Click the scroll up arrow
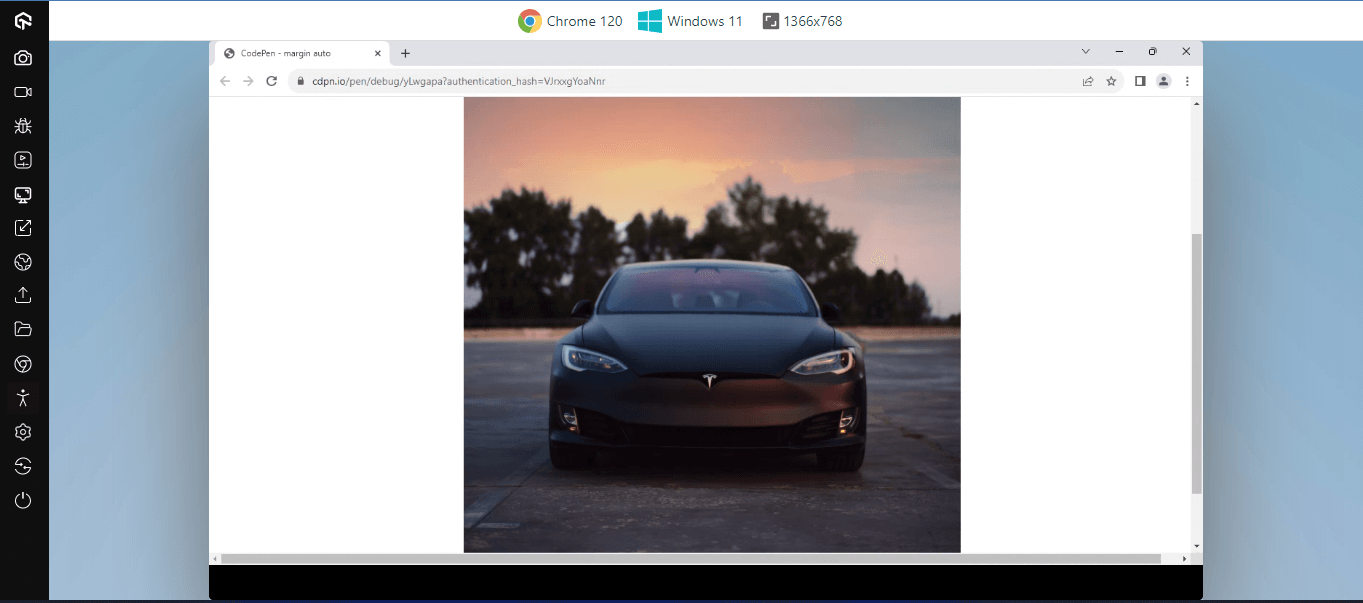Screen dimensions: 1363x603 click(x=1197, y=103)
